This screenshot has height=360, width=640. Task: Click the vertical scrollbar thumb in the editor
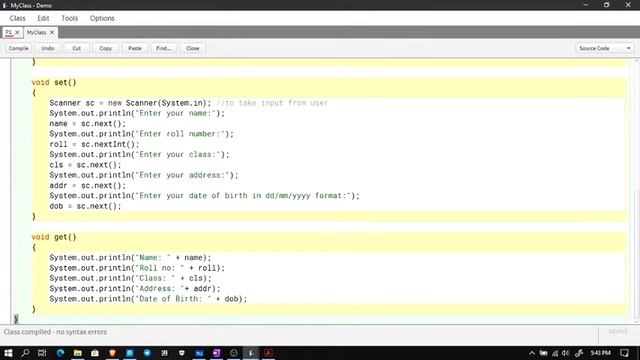(x=636, y=255)
